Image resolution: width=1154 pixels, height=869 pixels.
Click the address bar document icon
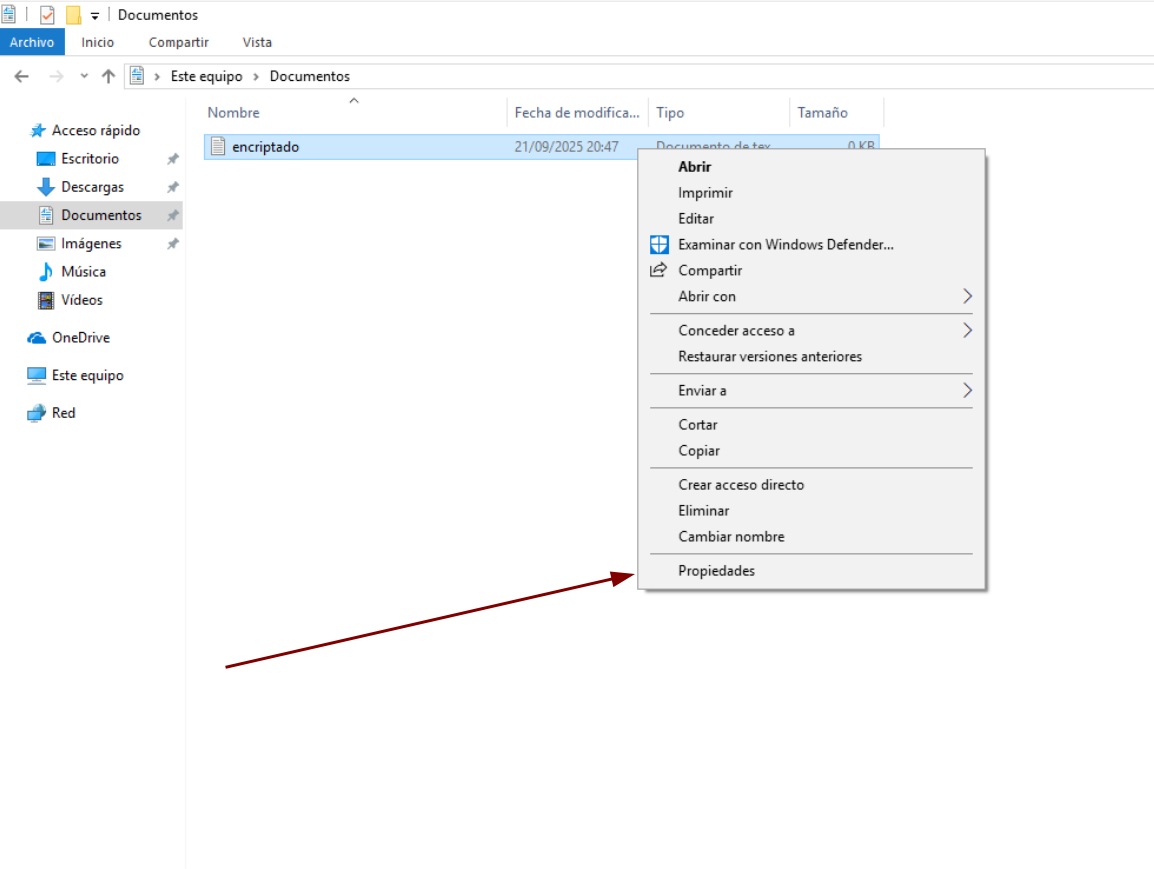(137, 75)
